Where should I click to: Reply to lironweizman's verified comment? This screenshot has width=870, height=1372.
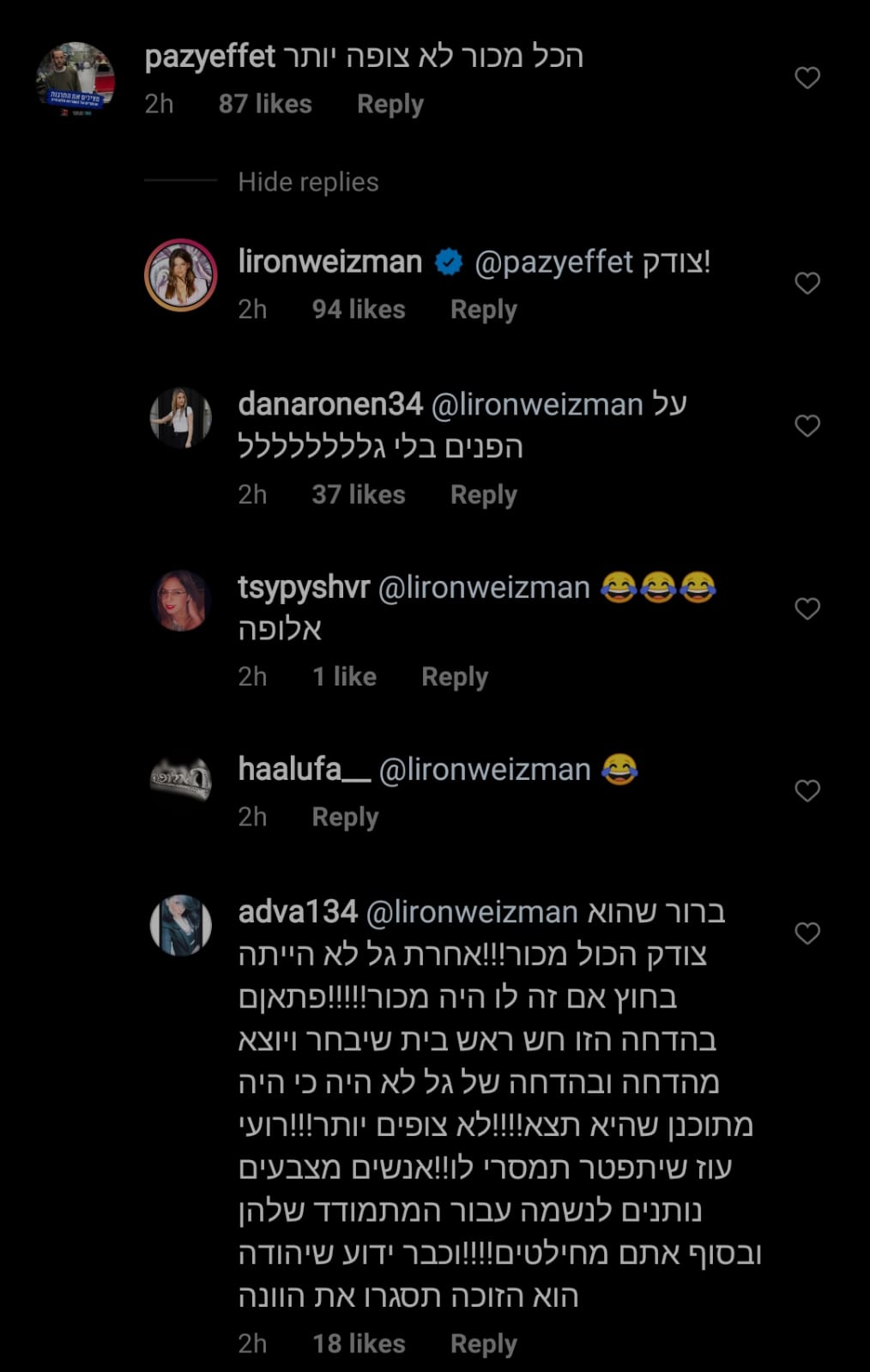484,309
